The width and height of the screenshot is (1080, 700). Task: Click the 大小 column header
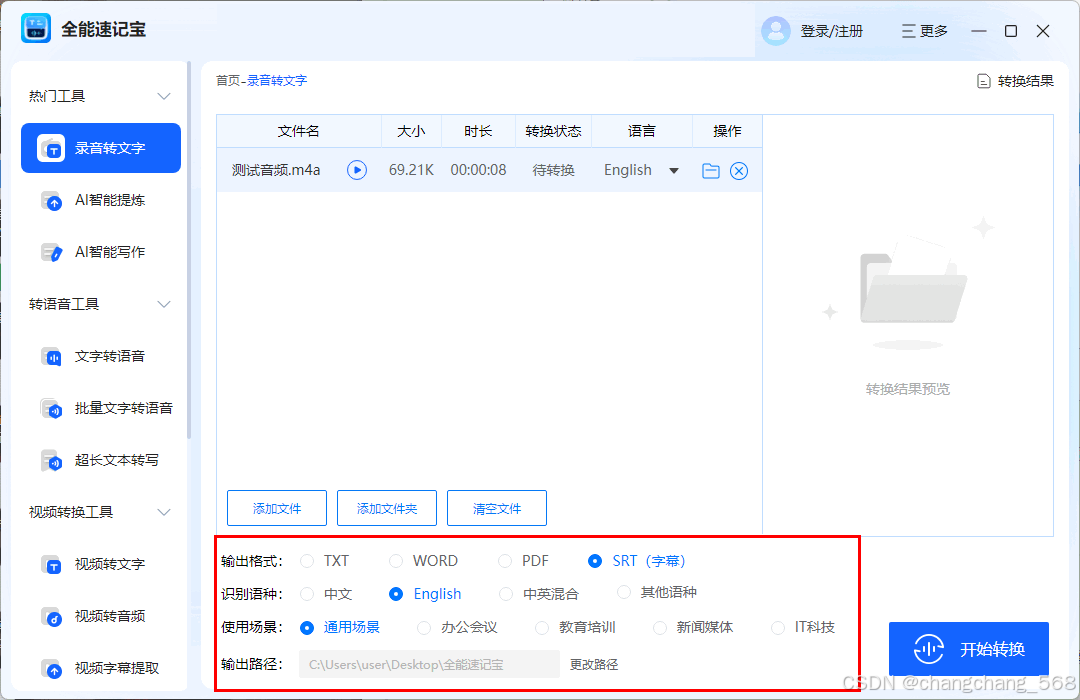pyautogui.click(x=411, y=131)
